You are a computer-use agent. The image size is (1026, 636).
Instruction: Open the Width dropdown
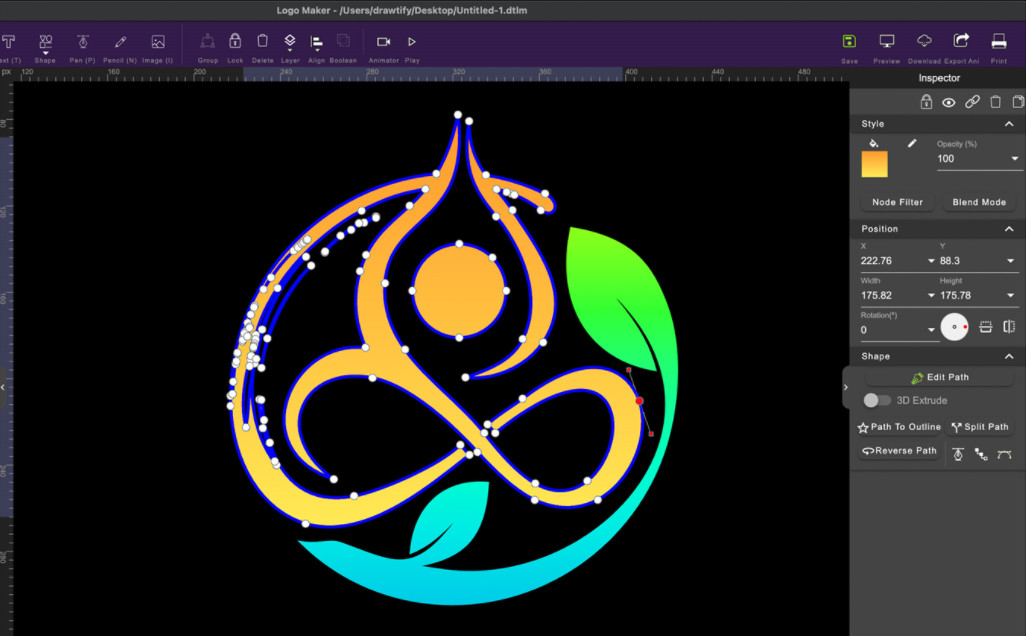click(931, 296)
